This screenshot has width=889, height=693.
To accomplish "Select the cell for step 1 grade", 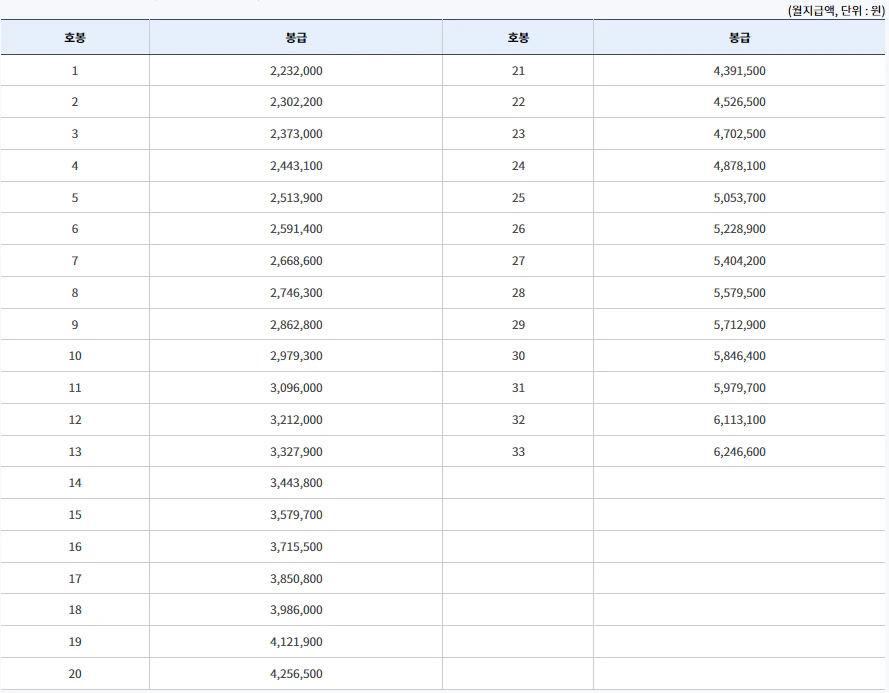I will point(75,70).
